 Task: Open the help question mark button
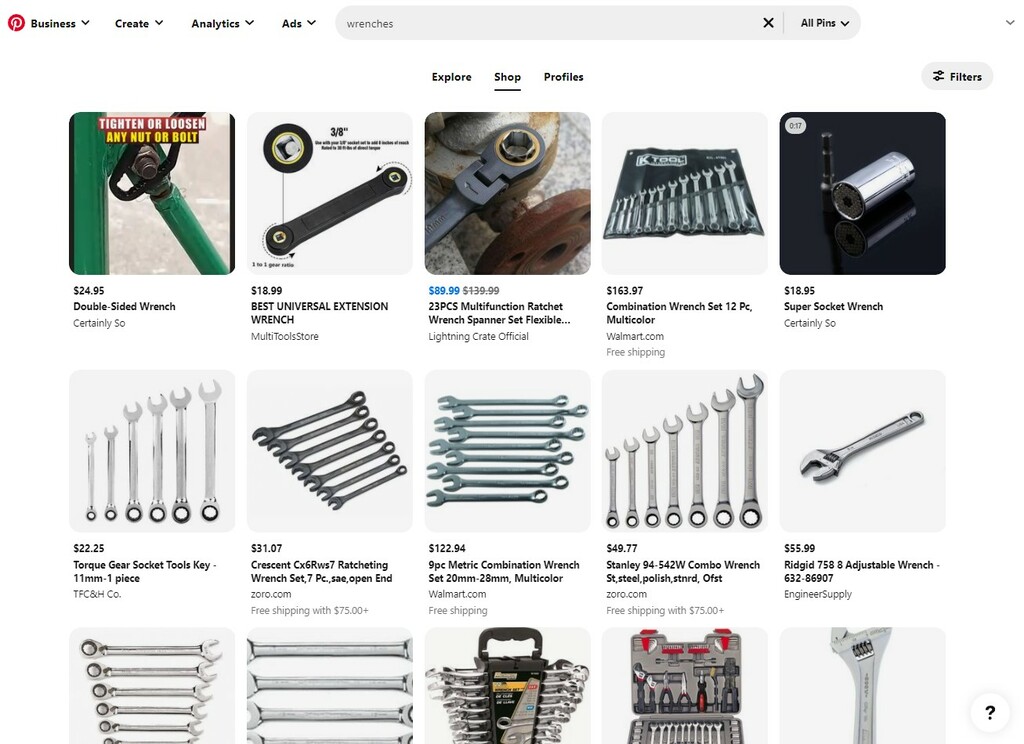pyautogui.click(x=990, y=712)
